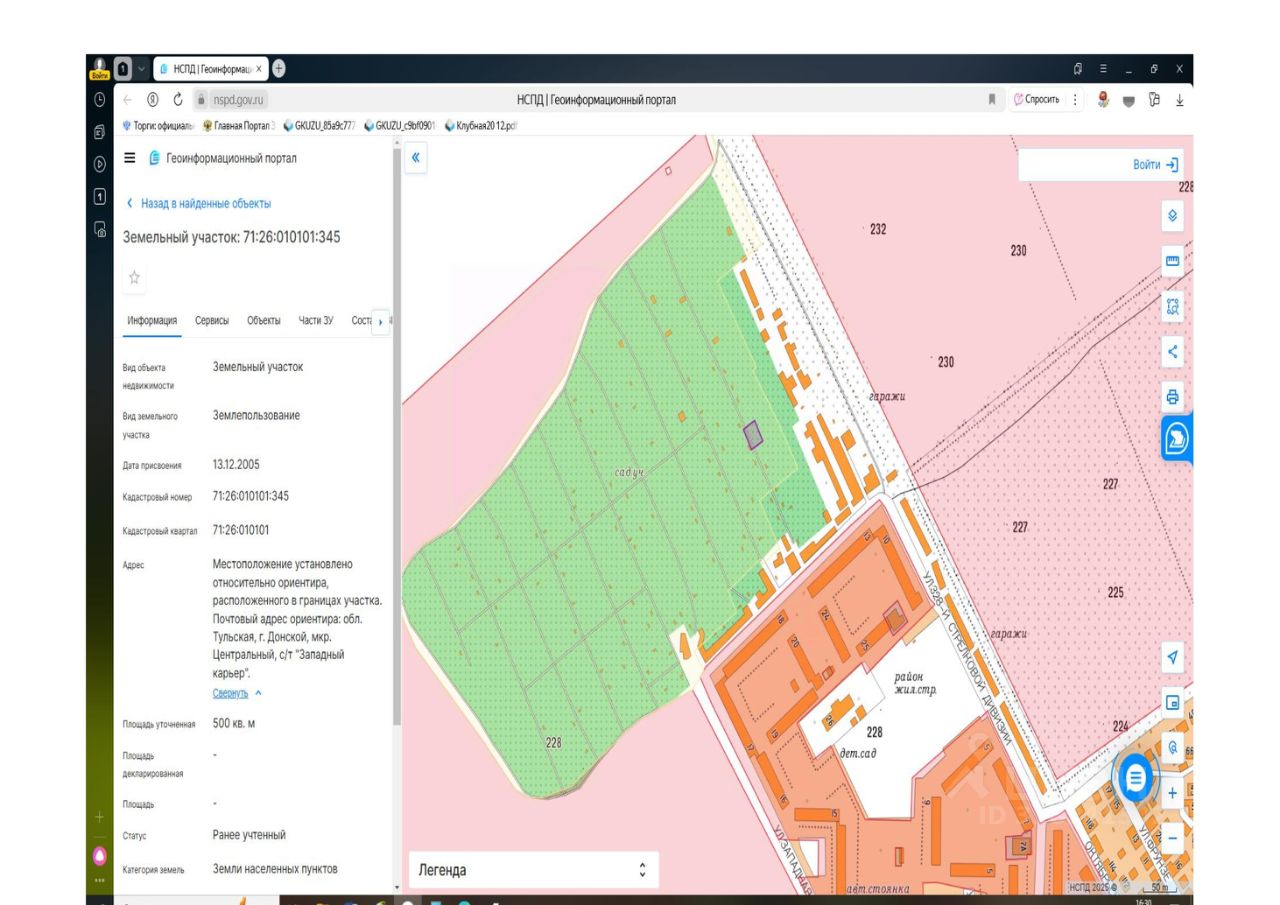Bookmark this page in address bar
1280x905 pixels.
(x=992, y=99)
